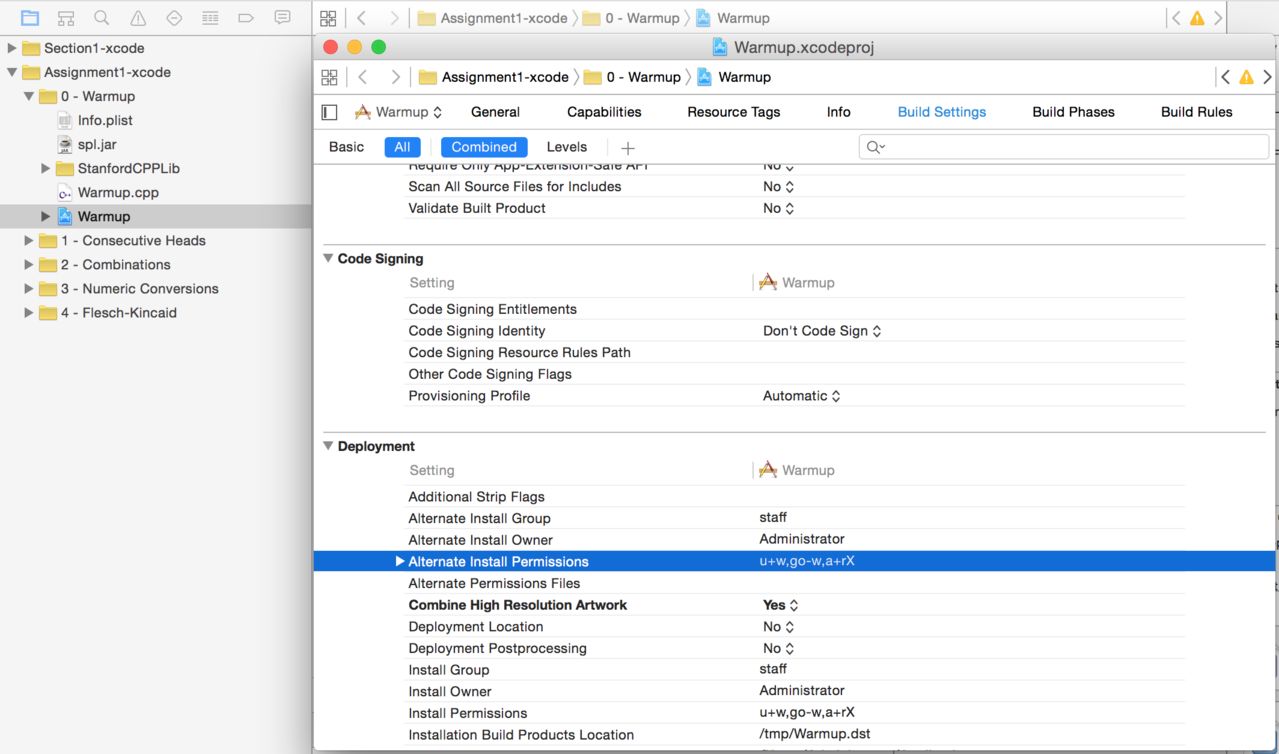Viewport: 1279px width, 754px height.
Task: Select Info.plist in the navigator
Action: [x=105, y=120]
